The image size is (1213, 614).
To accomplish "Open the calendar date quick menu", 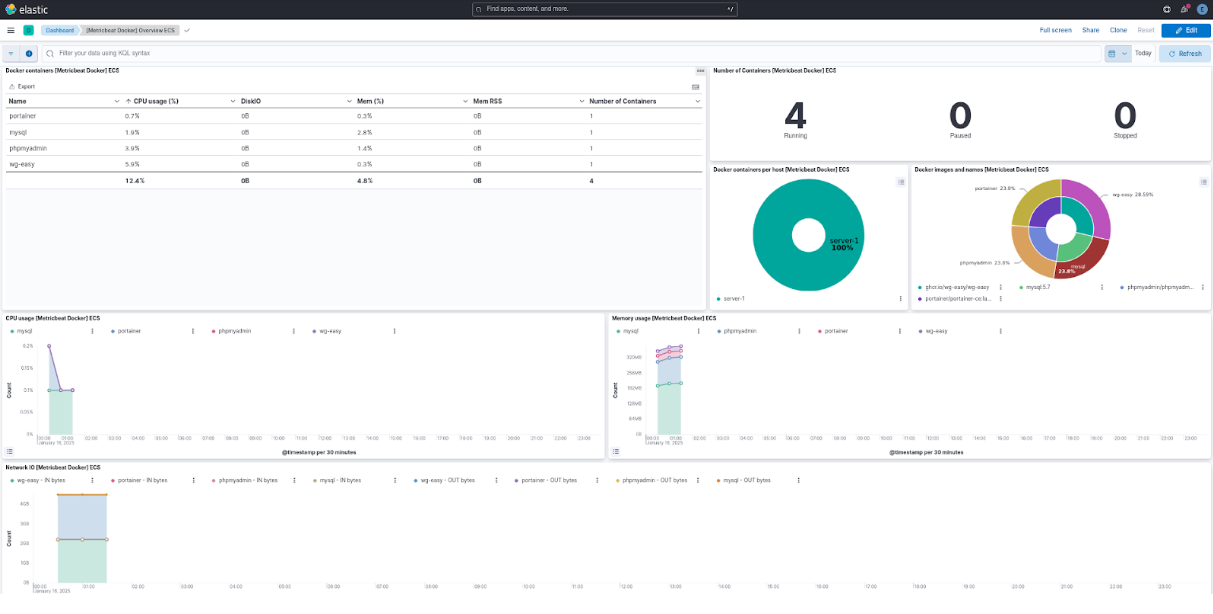I will (1116, 53).
